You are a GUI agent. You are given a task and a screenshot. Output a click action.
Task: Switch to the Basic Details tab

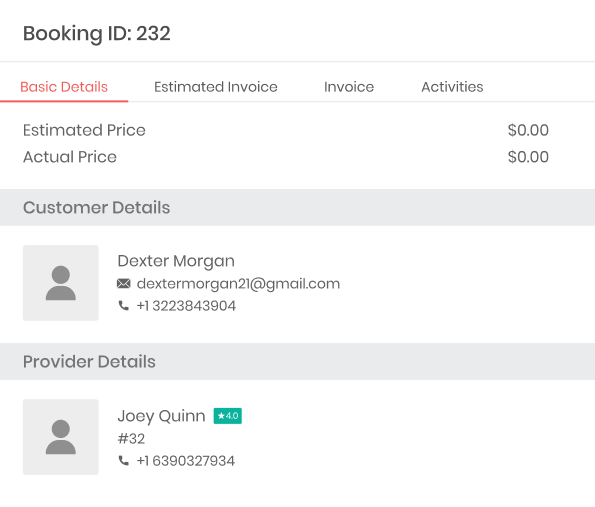[x=64, y=87]
